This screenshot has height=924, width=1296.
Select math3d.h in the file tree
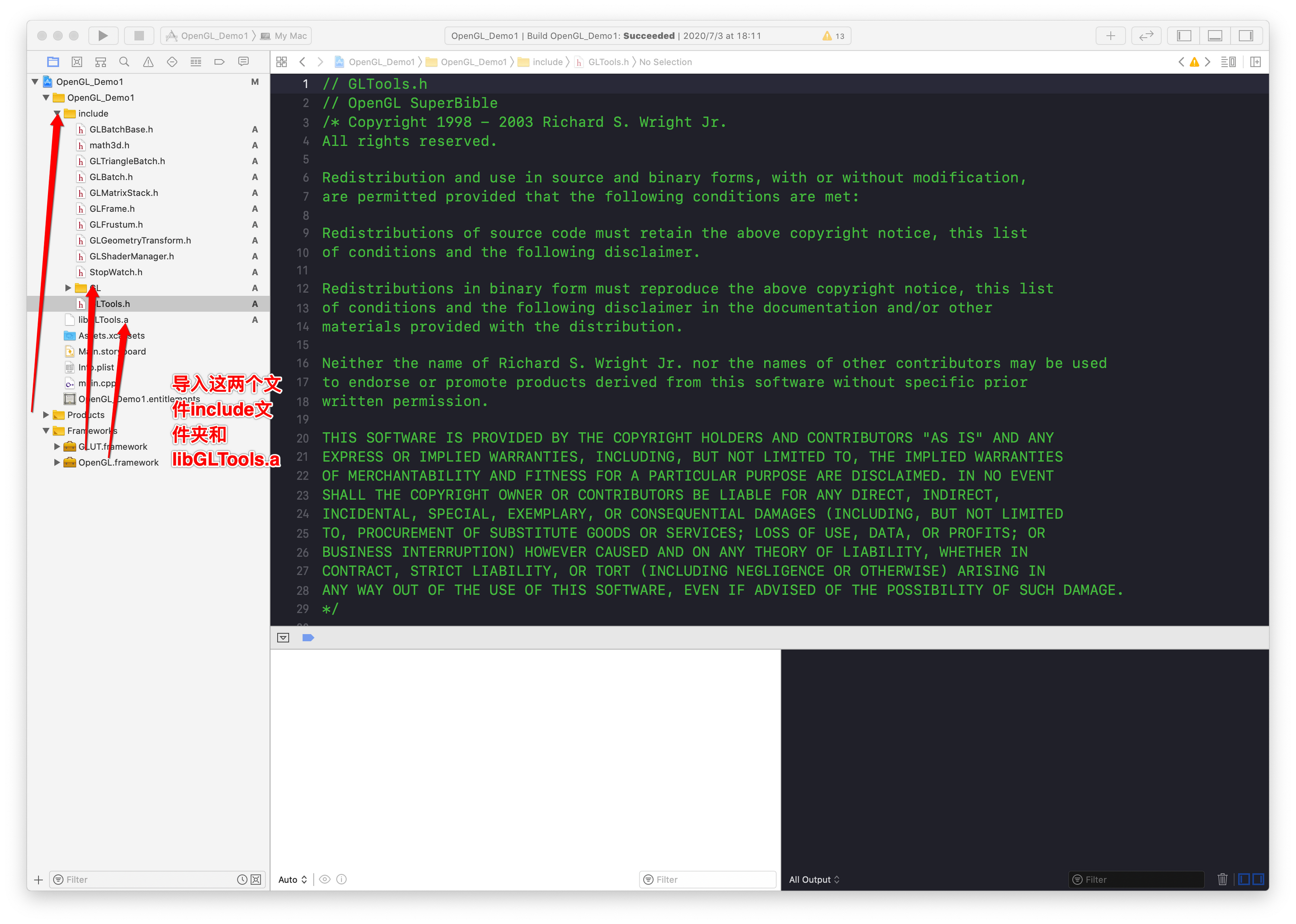[109, 146]
